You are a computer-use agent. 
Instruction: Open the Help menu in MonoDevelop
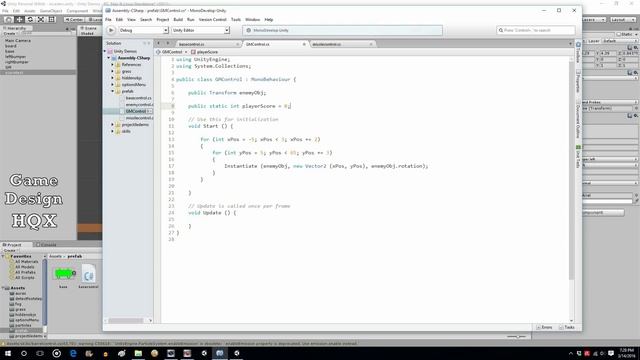coord(269,20)
